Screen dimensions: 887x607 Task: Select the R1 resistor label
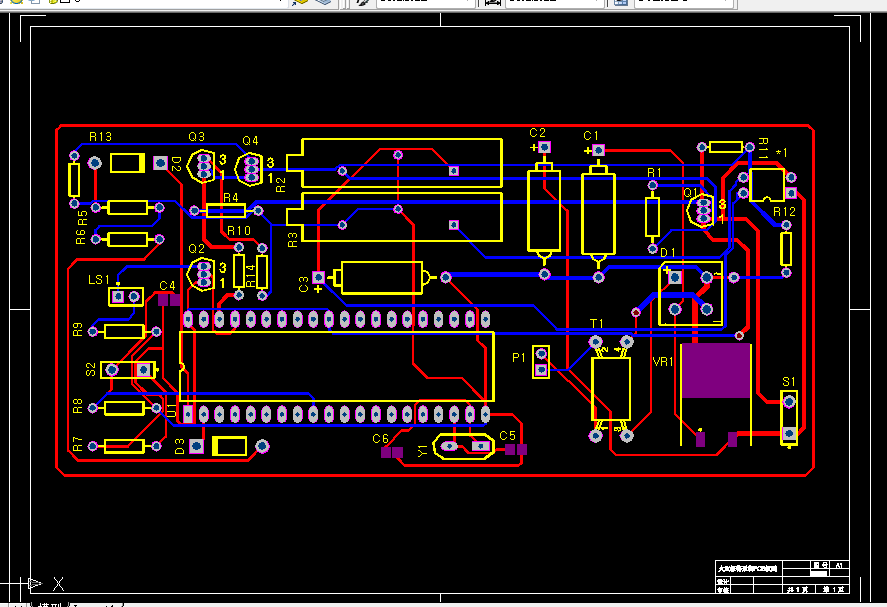pos(654,173)
